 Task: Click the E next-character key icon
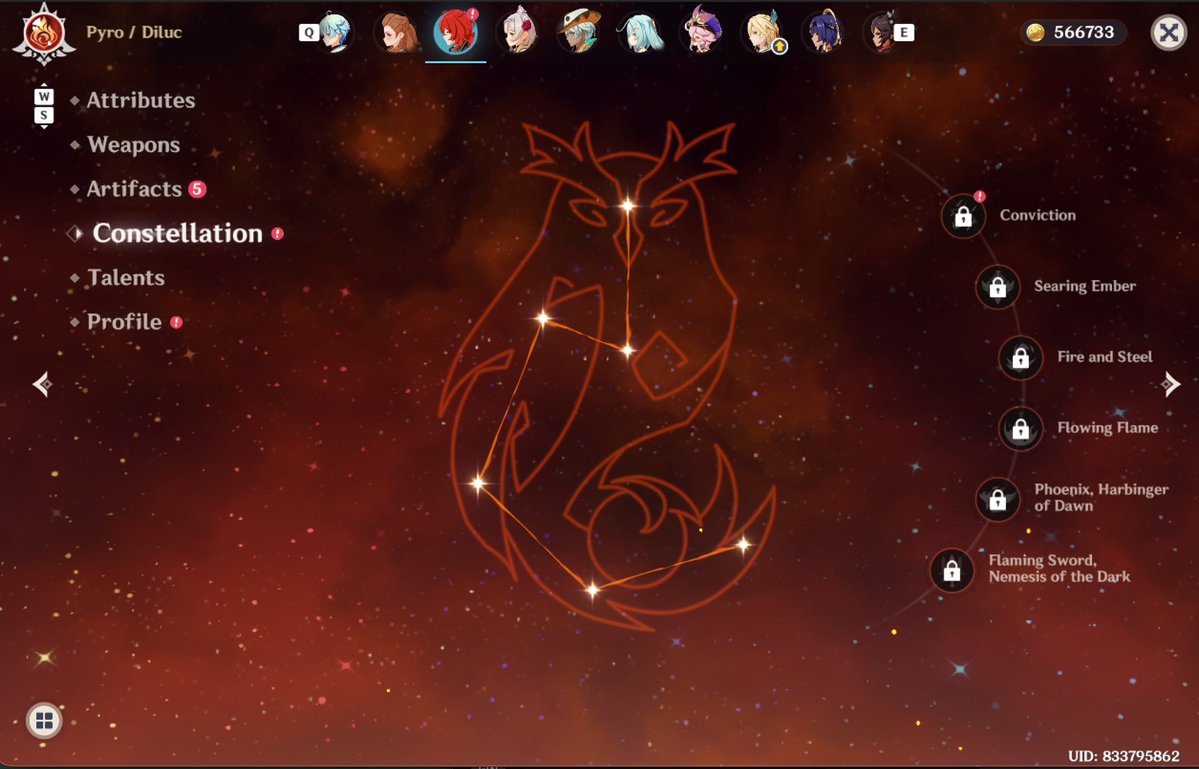point(904,32)
